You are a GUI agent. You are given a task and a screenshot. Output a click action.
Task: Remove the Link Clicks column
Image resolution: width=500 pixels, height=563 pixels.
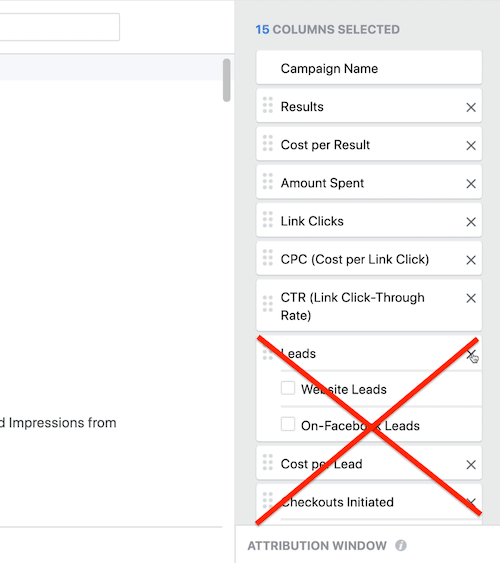(x=471, y=222)
